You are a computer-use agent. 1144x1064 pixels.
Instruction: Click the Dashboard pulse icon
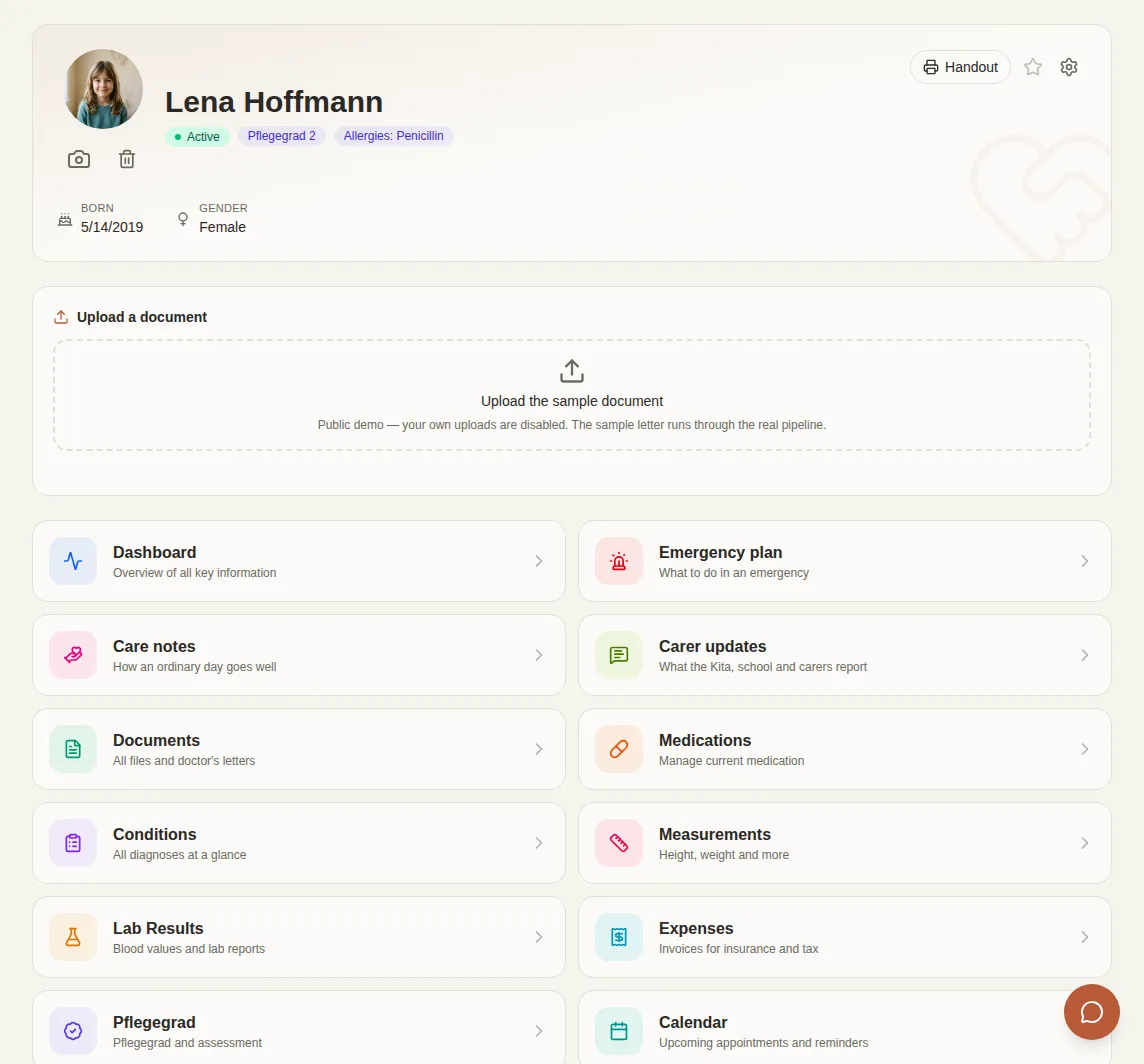[73, 561]
